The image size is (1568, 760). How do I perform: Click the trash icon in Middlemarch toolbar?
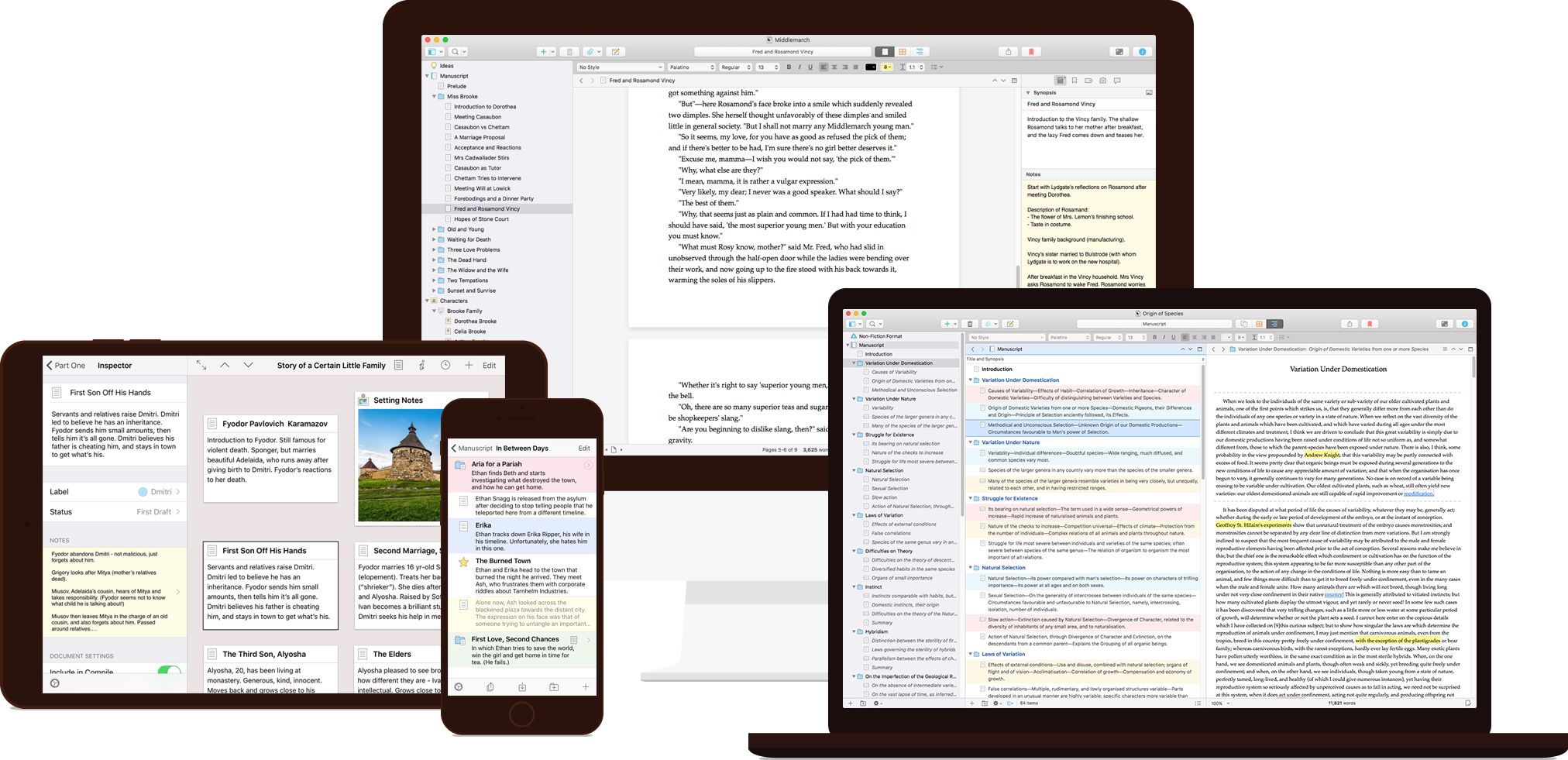tap(569, 52)
